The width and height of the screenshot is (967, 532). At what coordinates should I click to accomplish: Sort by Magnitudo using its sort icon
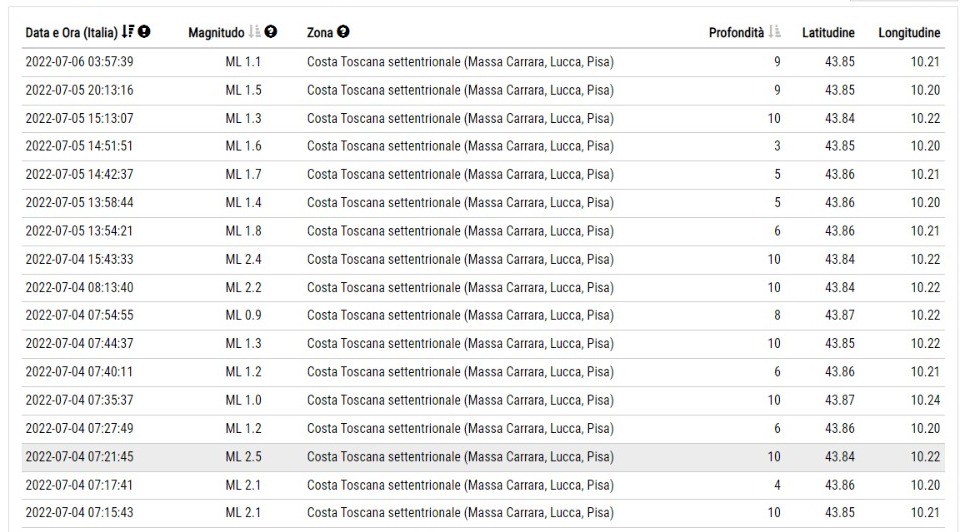(254, 31)
